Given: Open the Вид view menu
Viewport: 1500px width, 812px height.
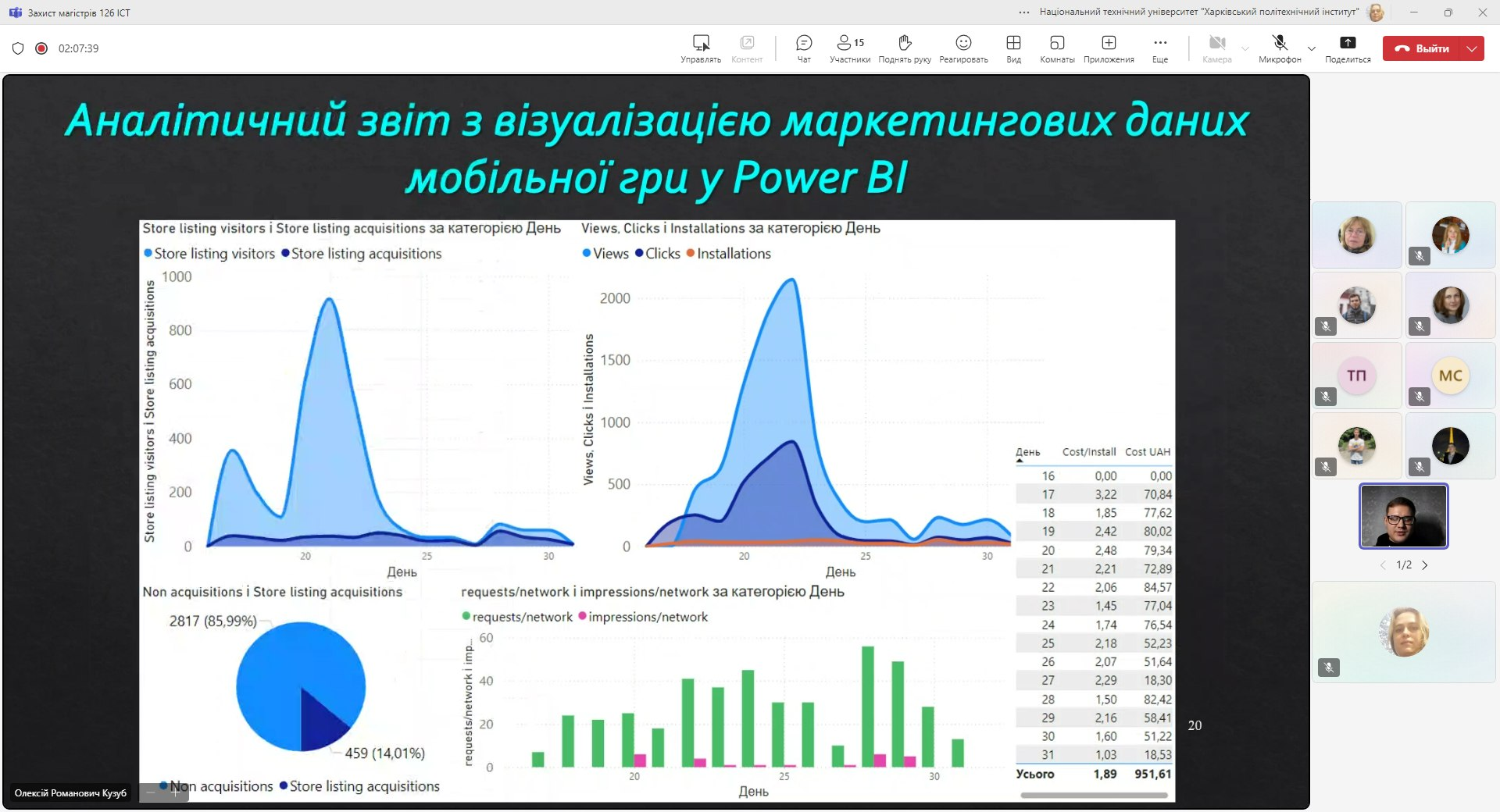Looking at the screenshot, I should coord(1013,48).
